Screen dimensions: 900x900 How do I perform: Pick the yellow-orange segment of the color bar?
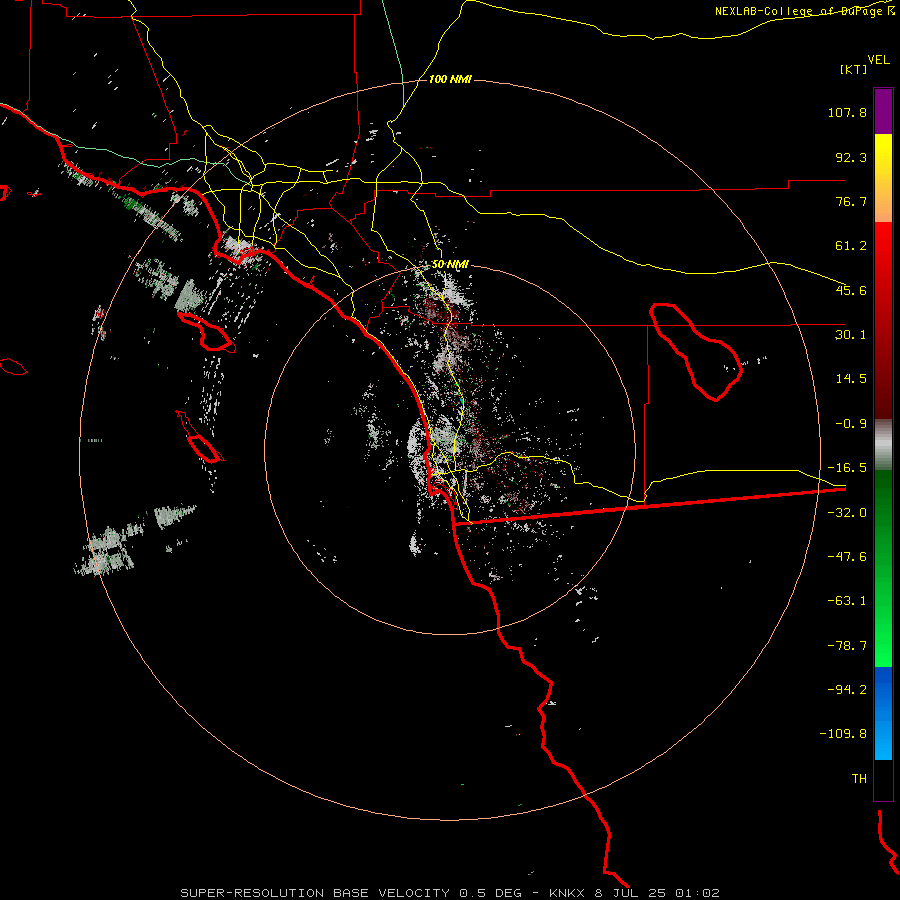point(883,178)
